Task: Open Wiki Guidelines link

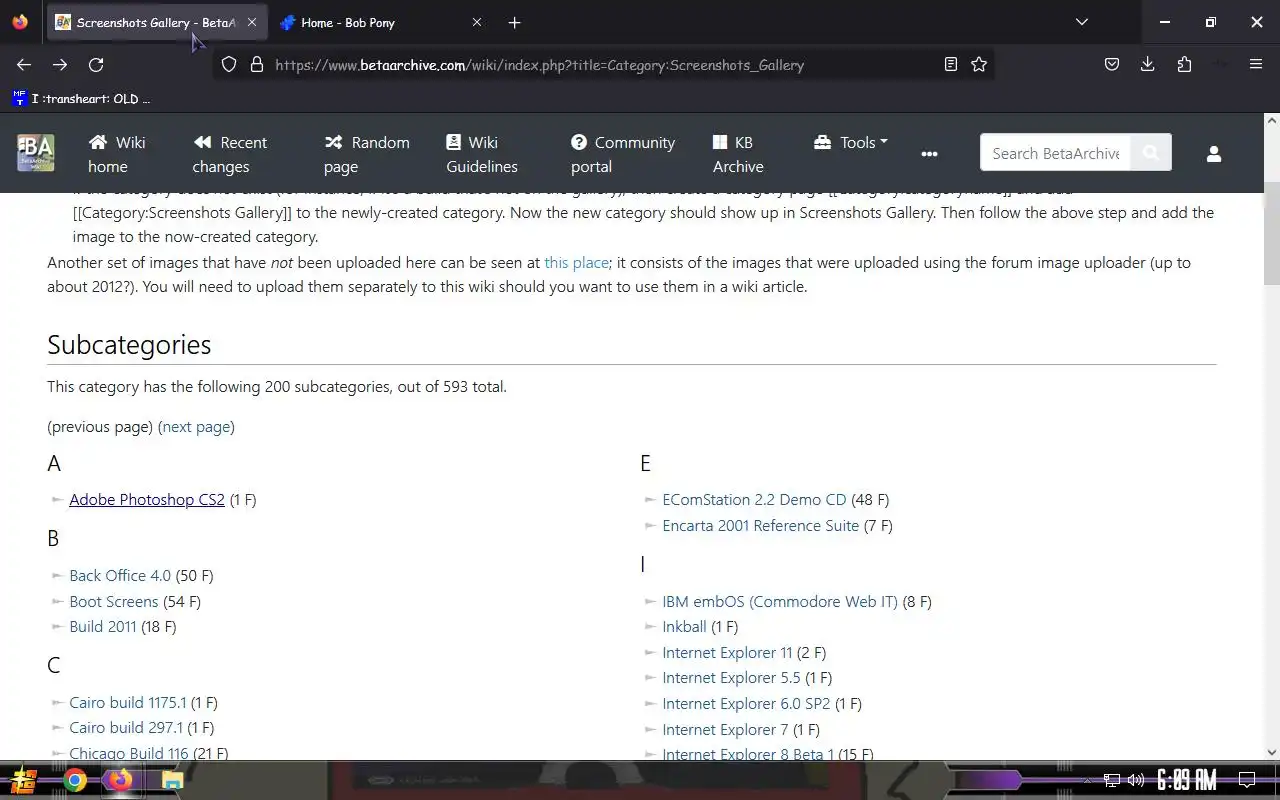Action: 482,154
